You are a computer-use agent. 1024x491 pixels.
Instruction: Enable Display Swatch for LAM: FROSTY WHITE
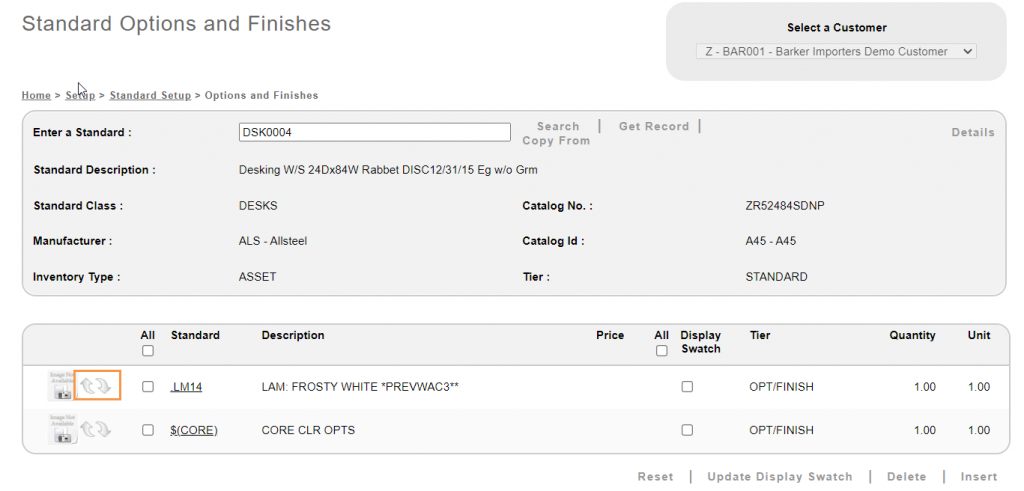pos(687,387)
